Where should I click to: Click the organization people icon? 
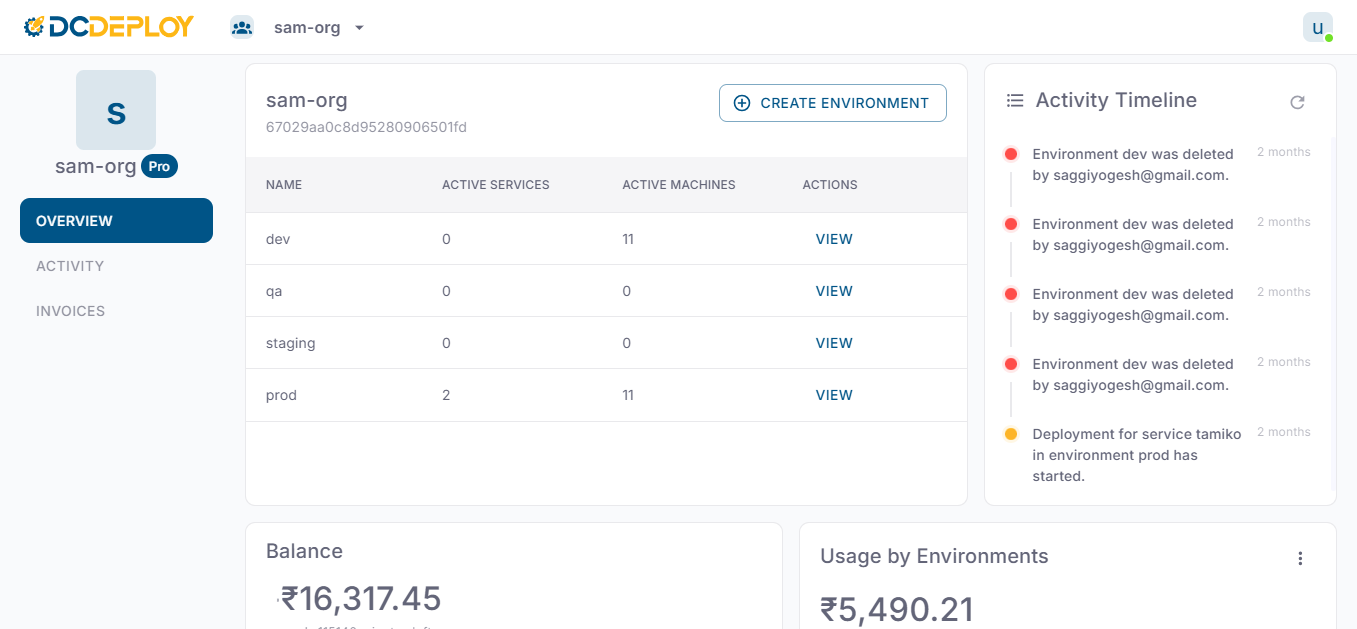(242, 28)
